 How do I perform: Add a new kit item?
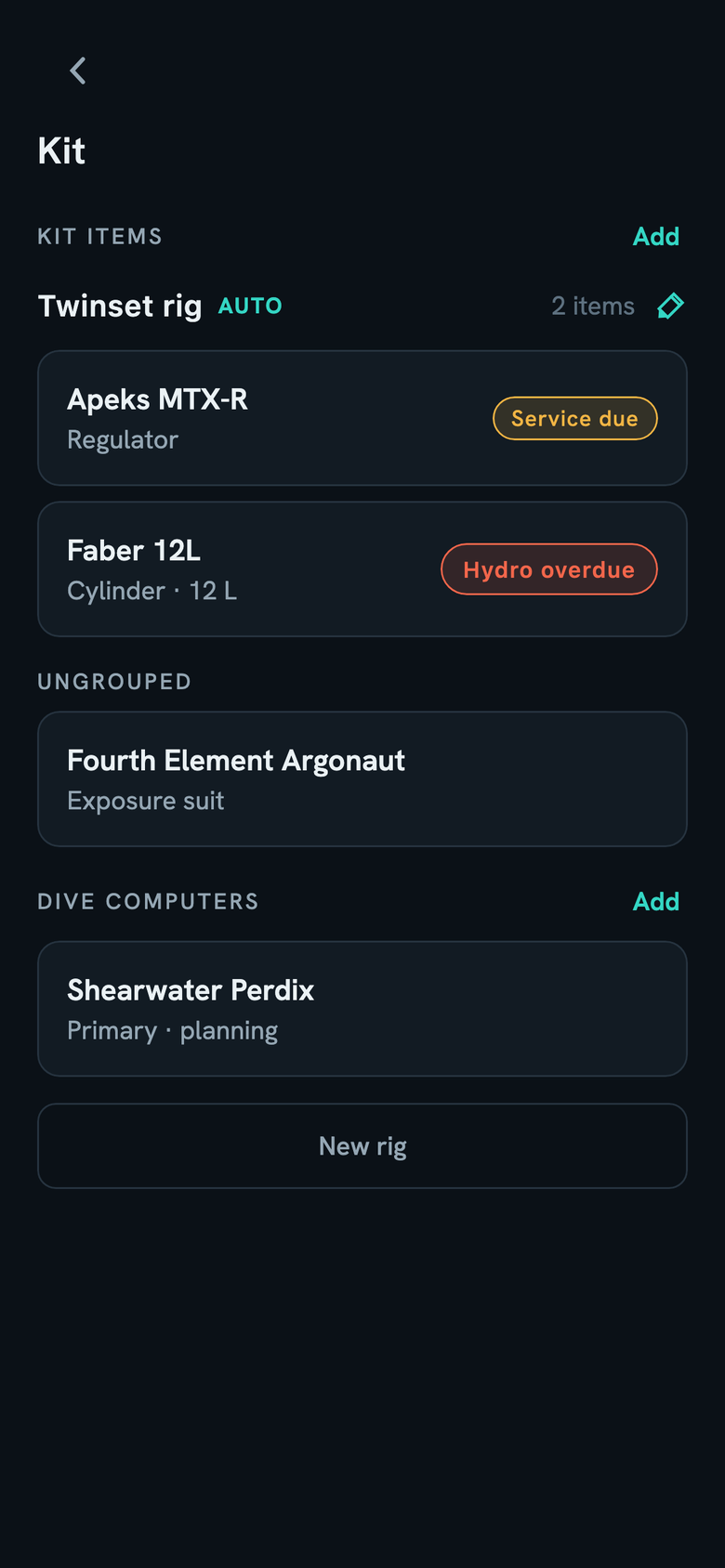pos(656,236)
